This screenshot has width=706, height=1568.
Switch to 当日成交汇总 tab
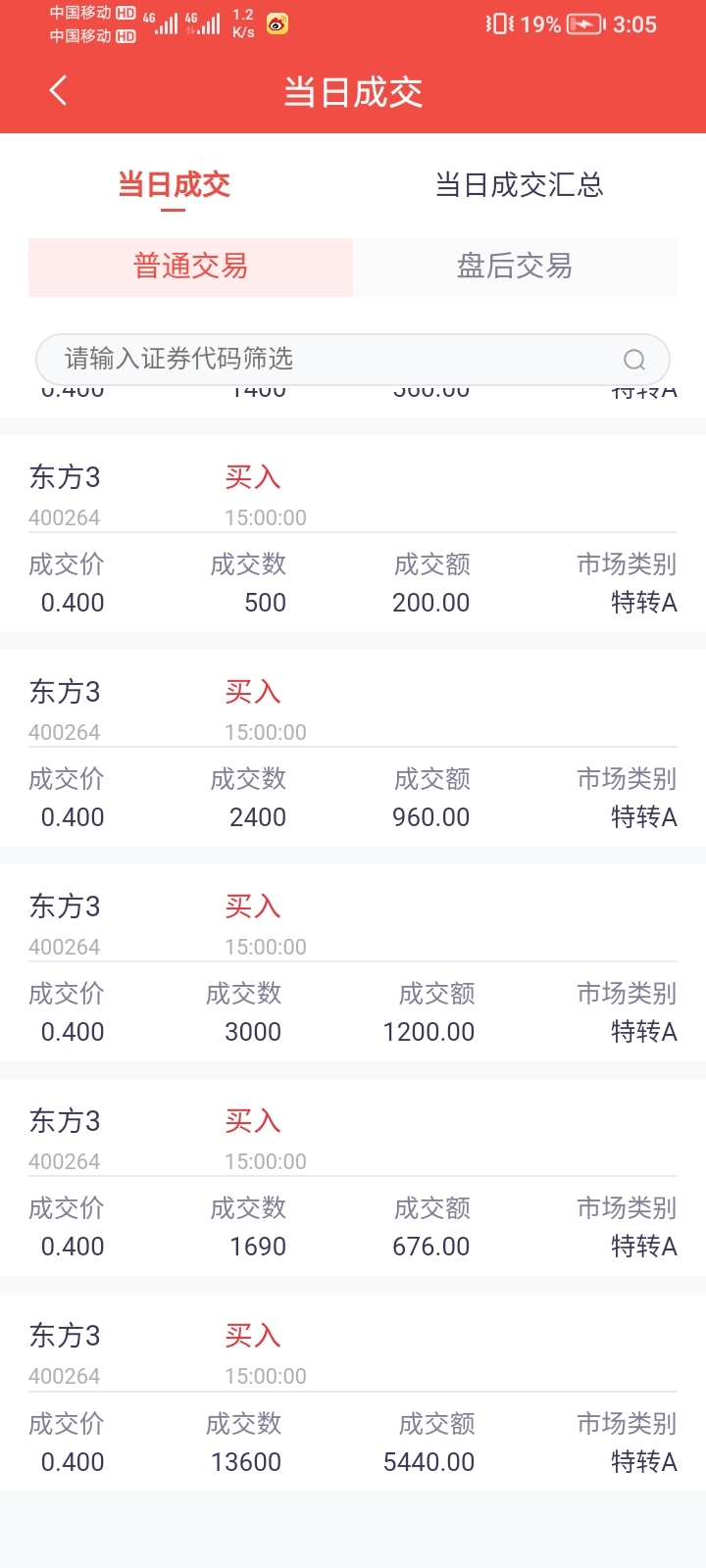tap(519, 185)
